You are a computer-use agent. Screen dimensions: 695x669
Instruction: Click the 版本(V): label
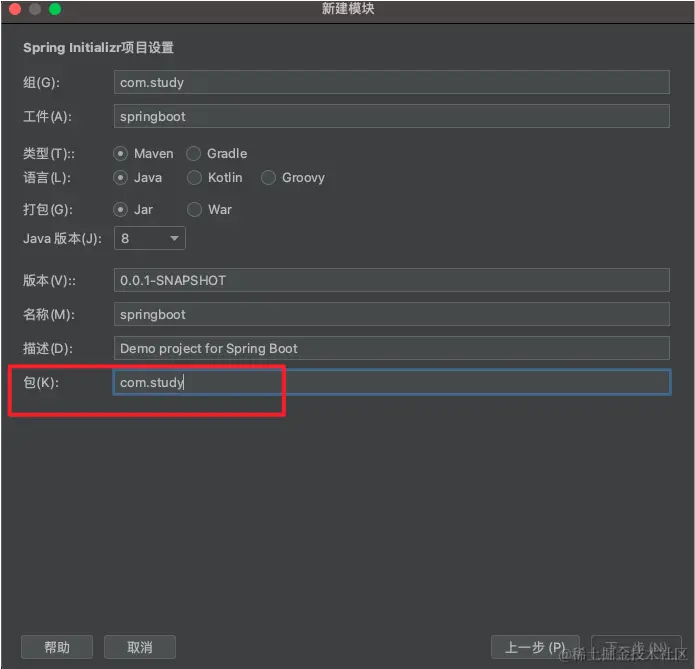(49, 281)
